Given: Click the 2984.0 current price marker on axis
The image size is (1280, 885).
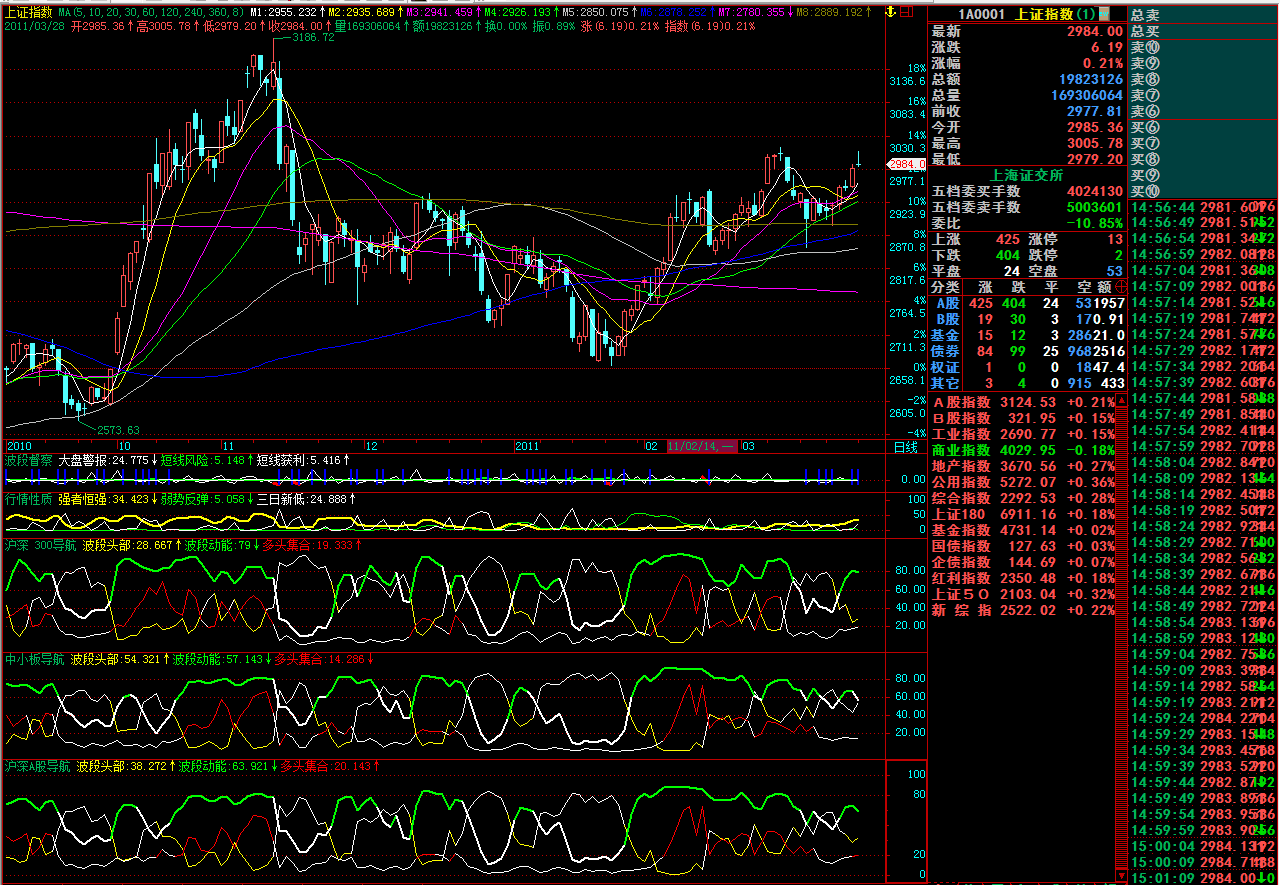Looking at the screenshot, I should click(x=904, y=164).
